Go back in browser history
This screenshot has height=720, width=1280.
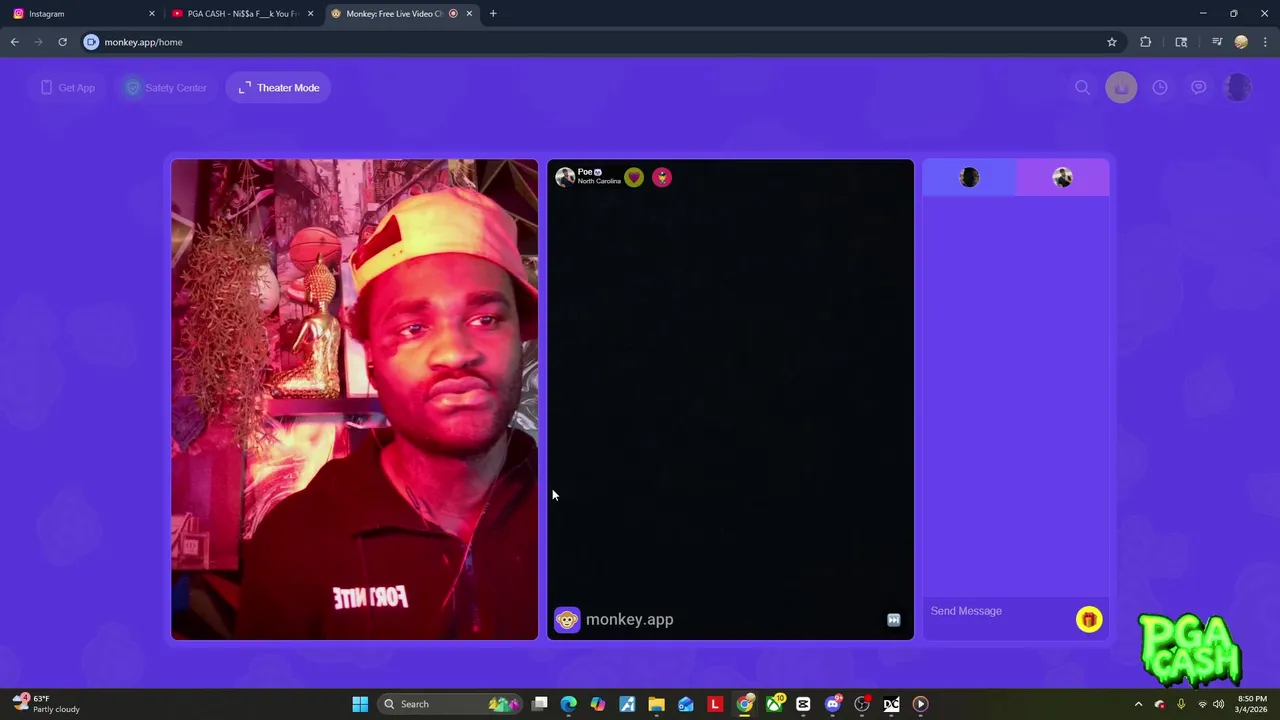pos(15,42)
